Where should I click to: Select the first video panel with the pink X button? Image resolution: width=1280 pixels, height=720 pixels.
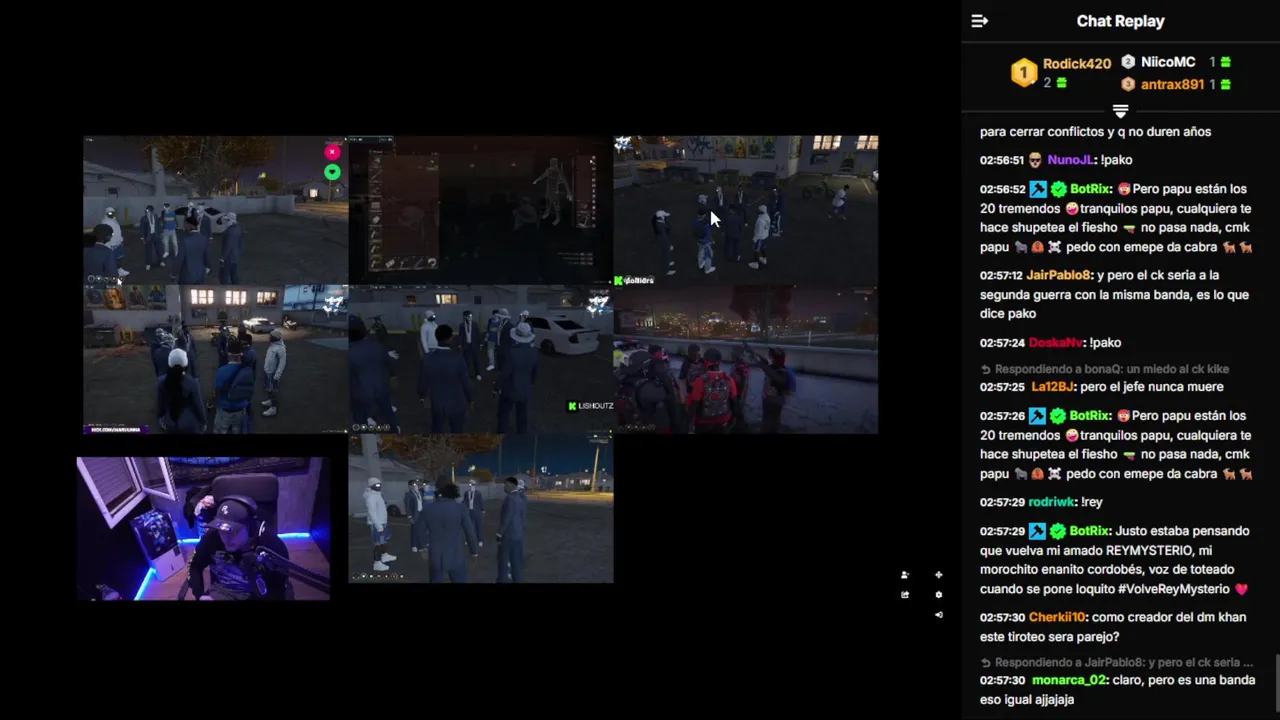pyautogui.click(x=216, y=210)
